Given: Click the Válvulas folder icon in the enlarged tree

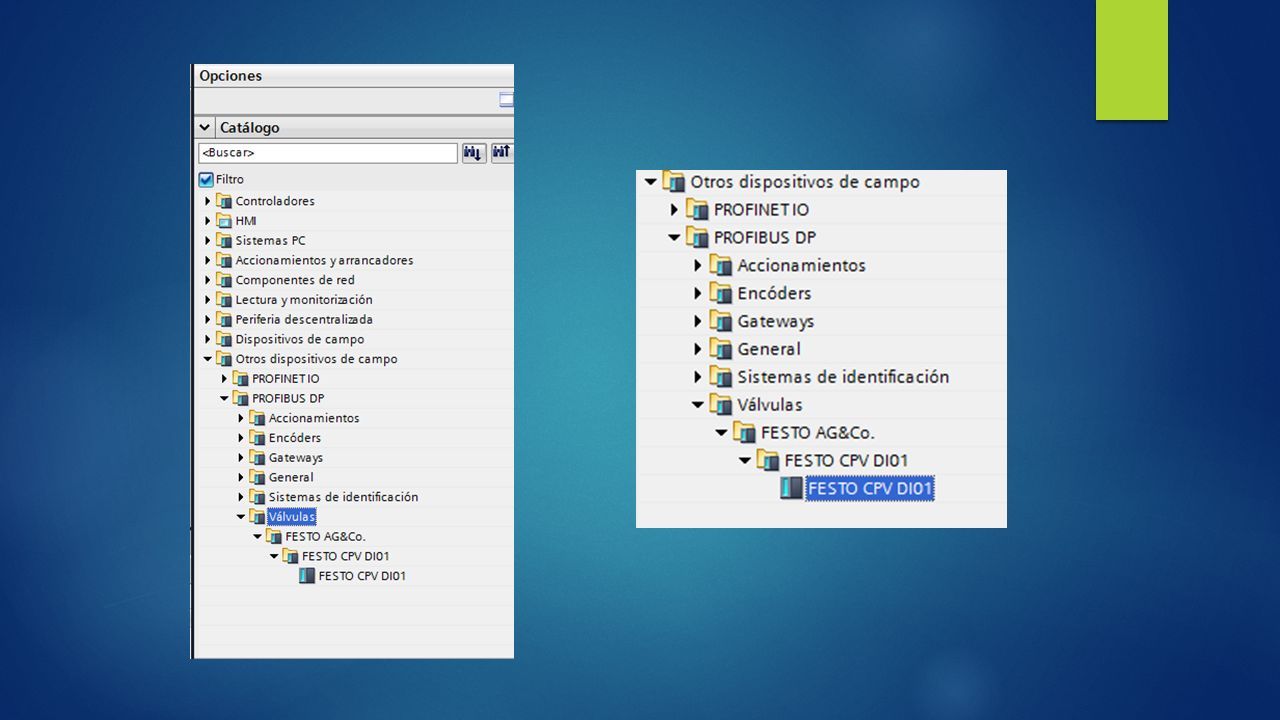Looking at the screenshot, I should click(x=721, y=405).
